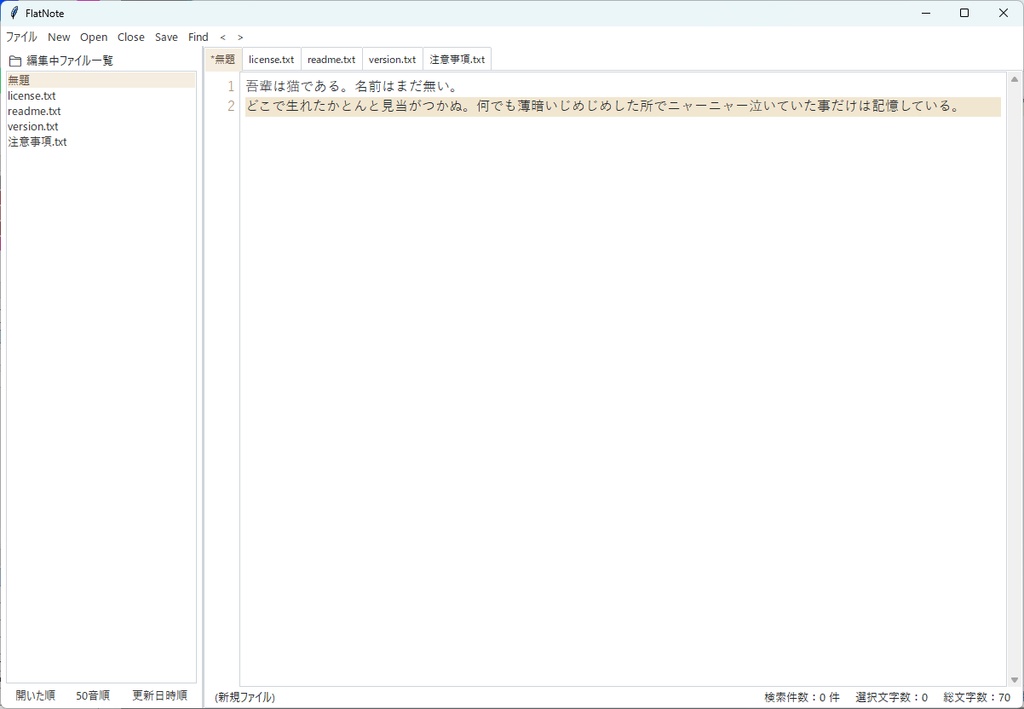Image resolution: width=1024 pixels, height=709 pixels.
Task: Open the ファイル menu
Action: click(x=22, y=37)
